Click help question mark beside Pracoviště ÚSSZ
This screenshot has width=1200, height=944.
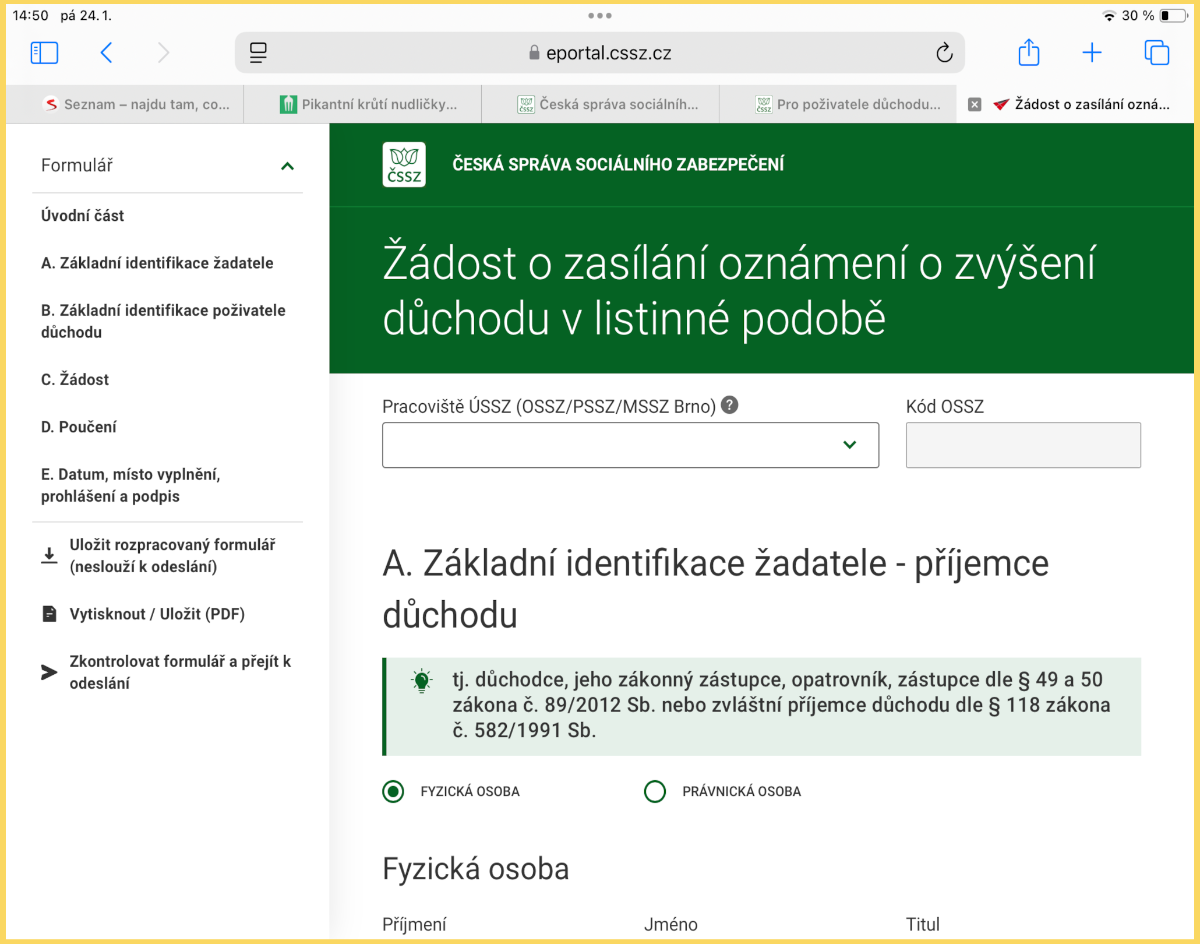[730, 405]
